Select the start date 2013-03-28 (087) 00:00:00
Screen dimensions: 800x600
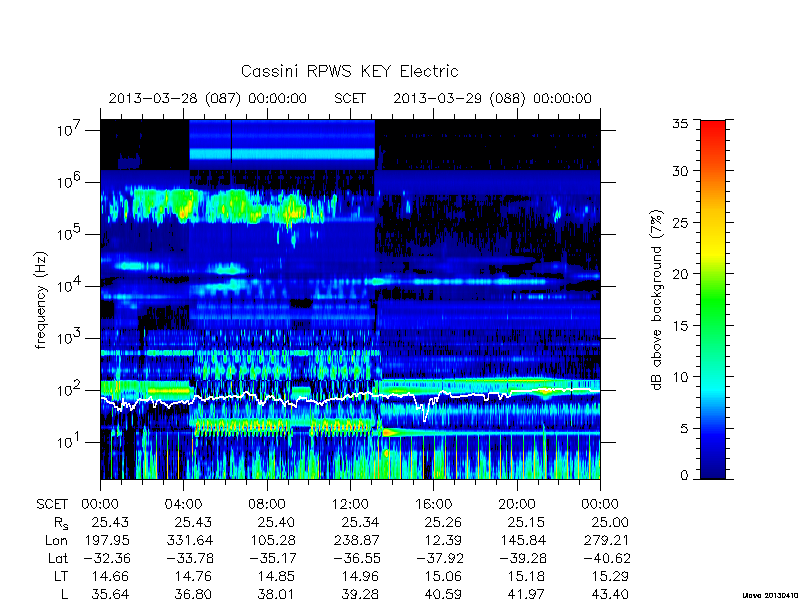208,98
